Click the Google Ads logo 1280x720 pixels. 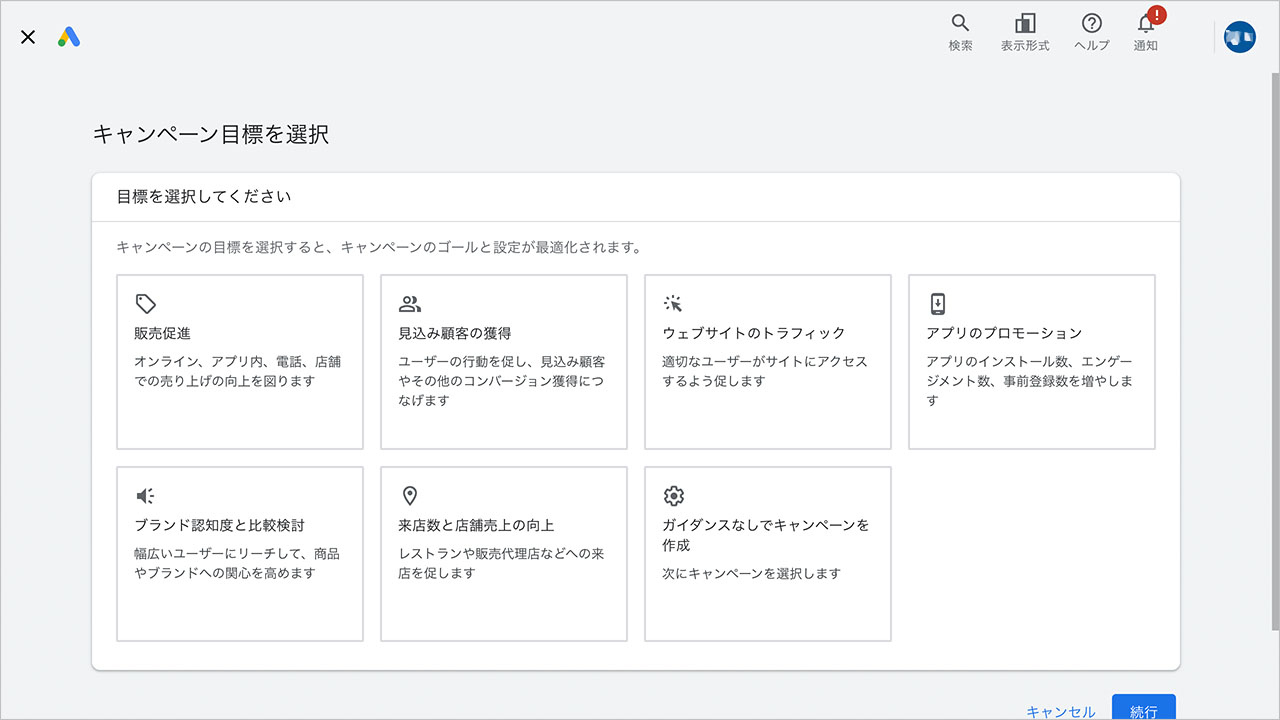click(68, 37)
